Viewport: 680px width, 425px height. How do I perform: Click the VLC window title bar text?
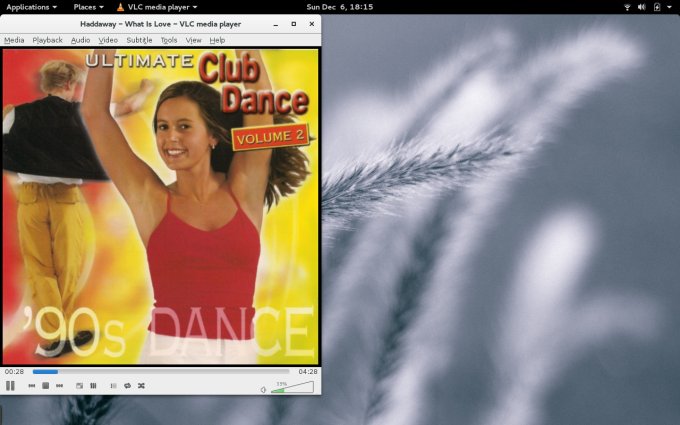click(x=160, y=24)
